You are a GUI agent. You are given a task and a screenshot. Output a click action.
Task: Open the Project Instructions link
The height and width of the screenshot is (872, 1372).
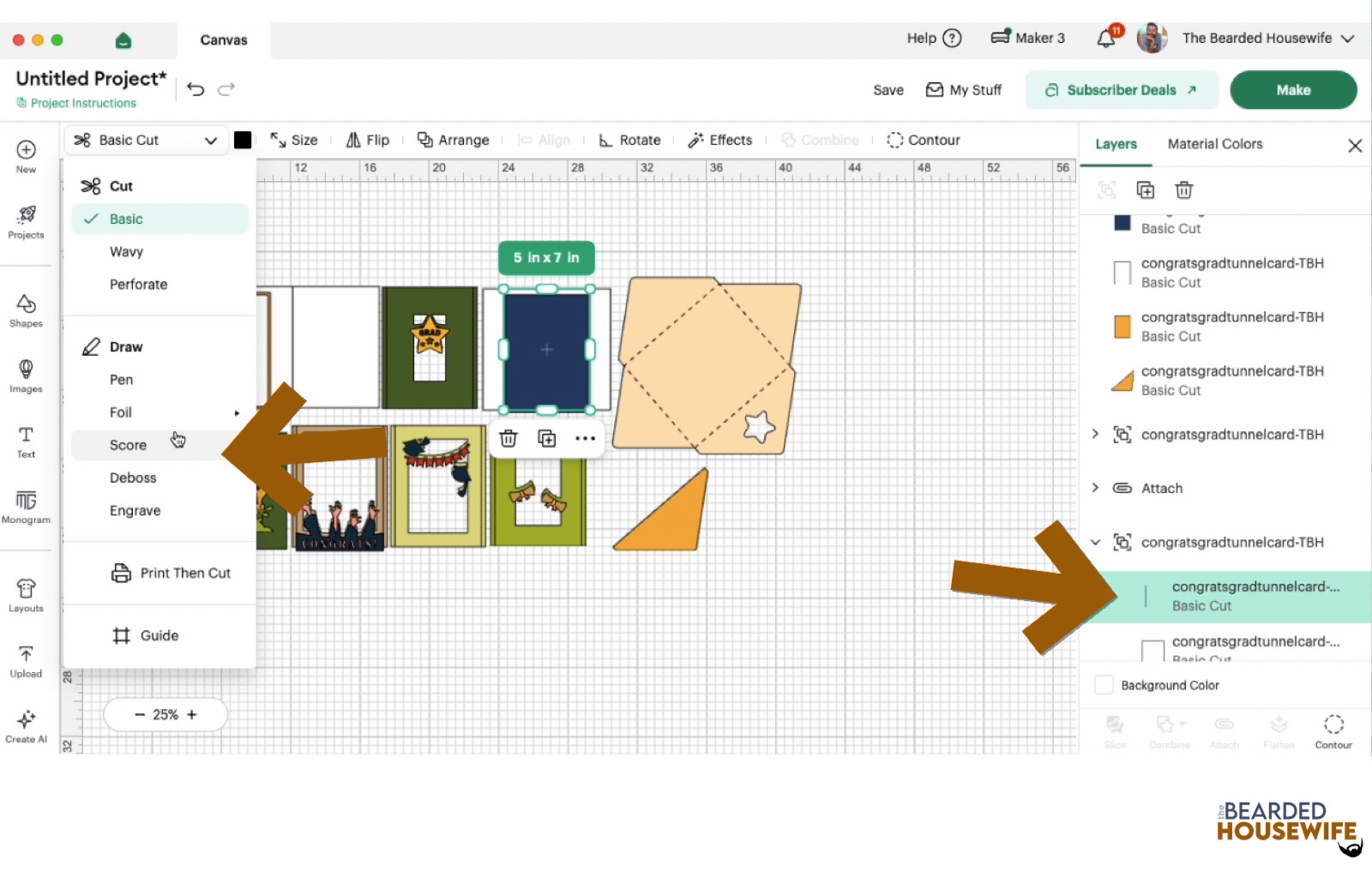point(76,103)
